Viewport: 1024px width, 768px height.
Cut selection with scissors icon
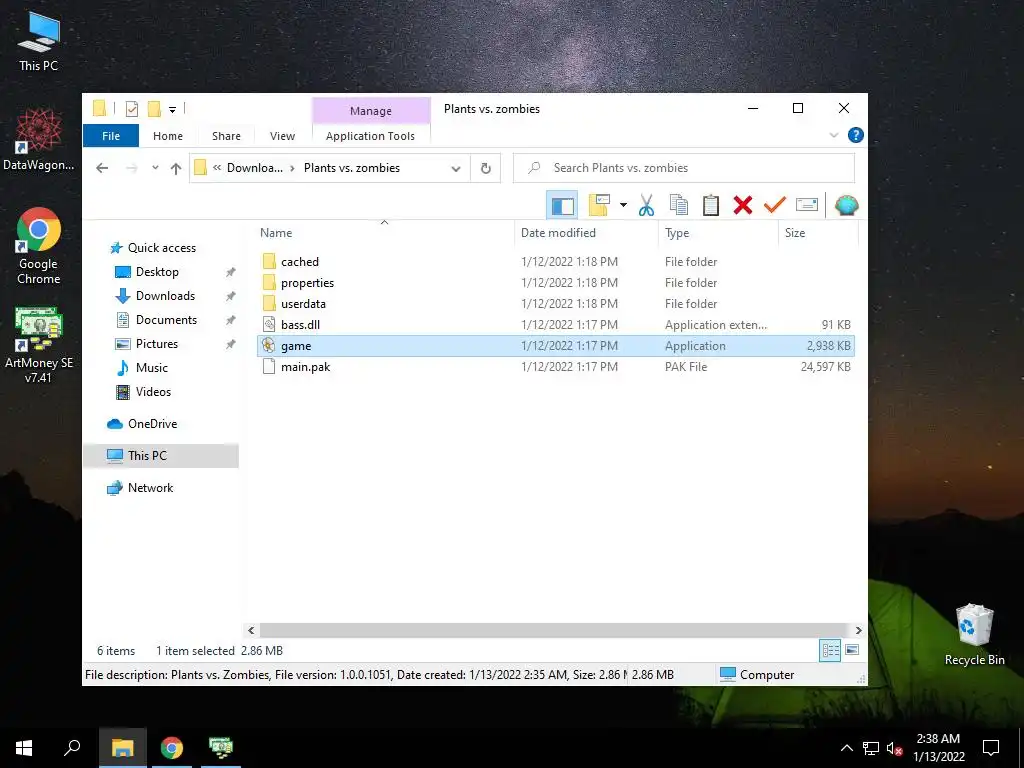pyautogui.click(x=647, y=206)
